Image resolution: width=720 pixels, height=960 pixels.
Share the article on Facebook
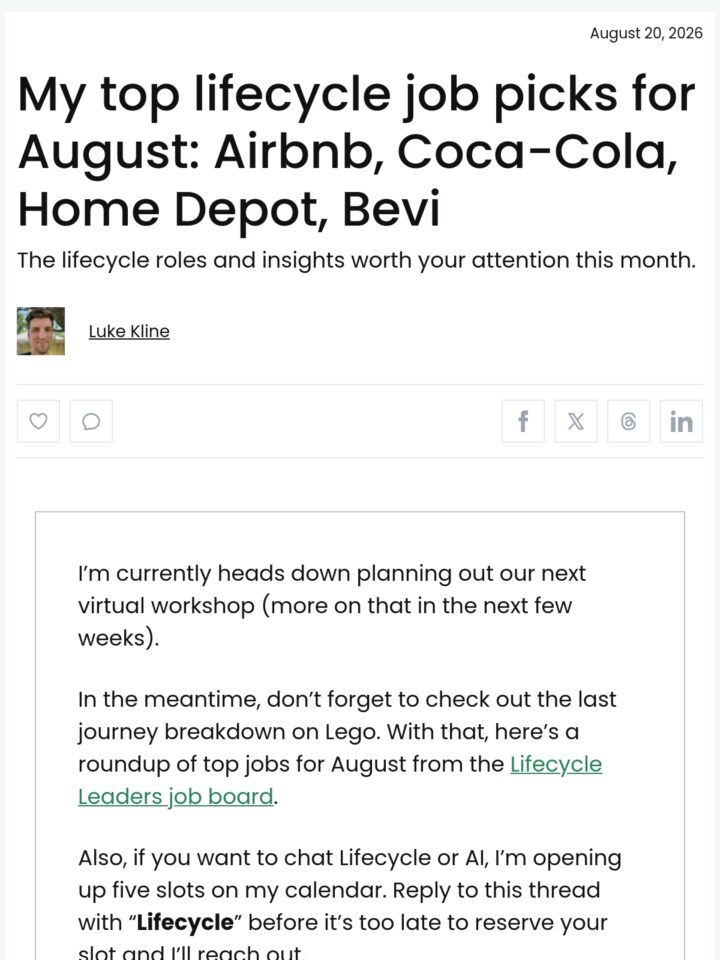(523, 421)
